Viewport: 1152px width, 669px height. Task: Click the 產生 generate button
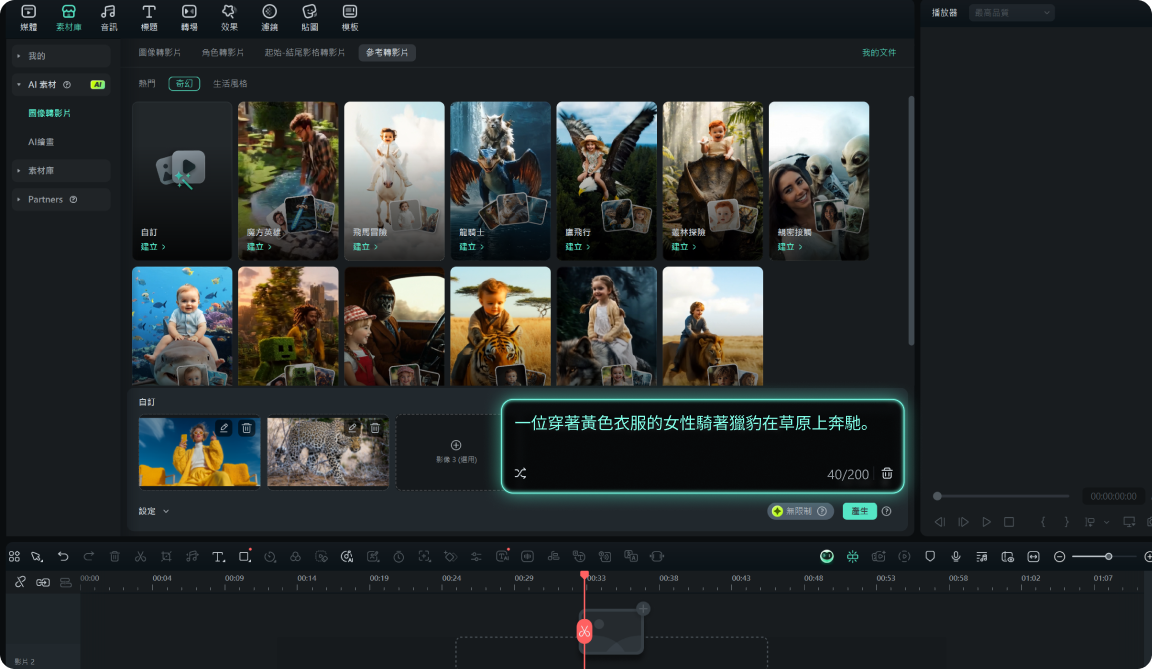coord(860,511)
